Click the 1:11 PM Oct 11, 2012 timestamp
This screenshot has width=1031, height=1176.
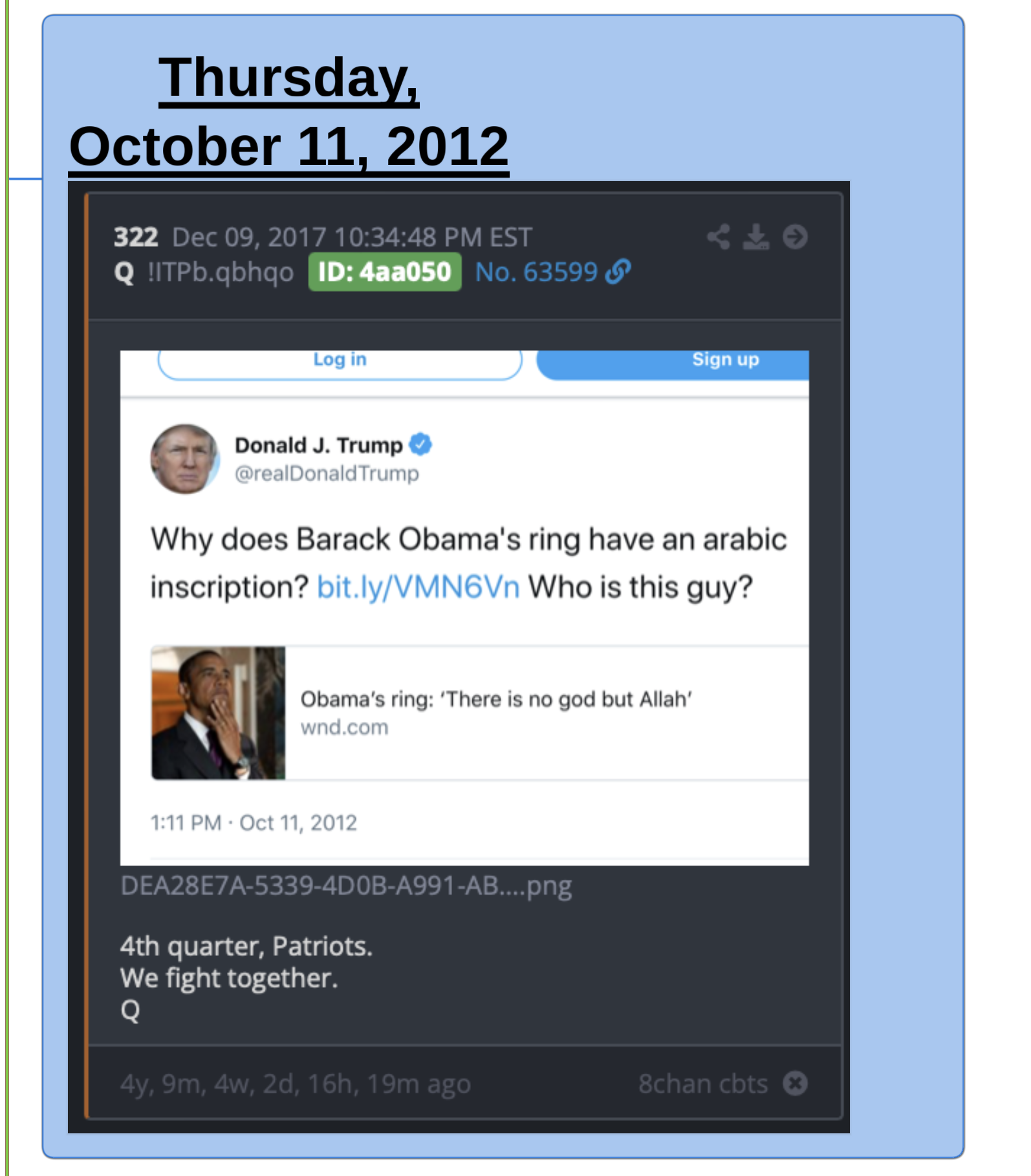(254, 823)
